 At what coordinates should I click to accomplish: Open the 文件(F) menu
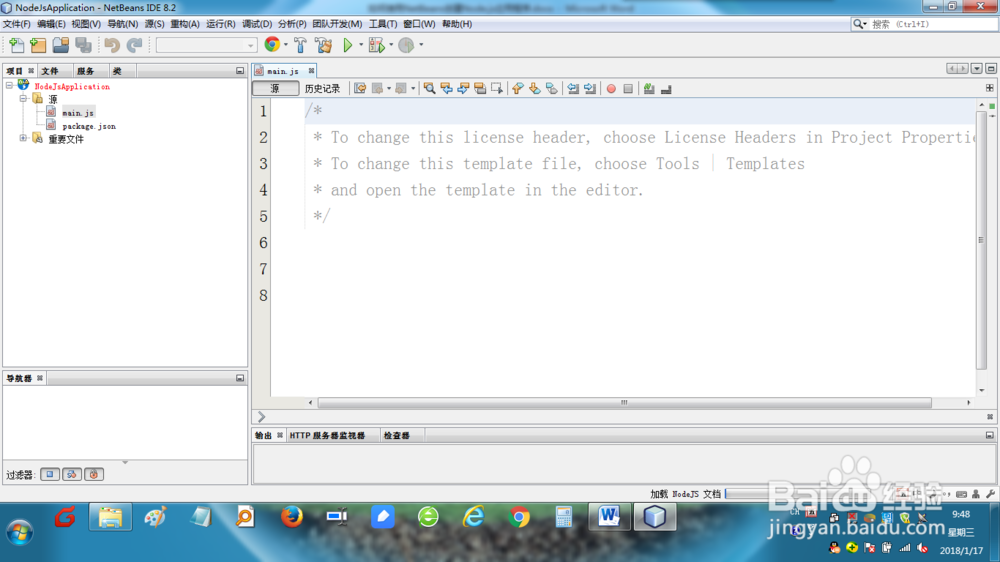coord(17,24)
